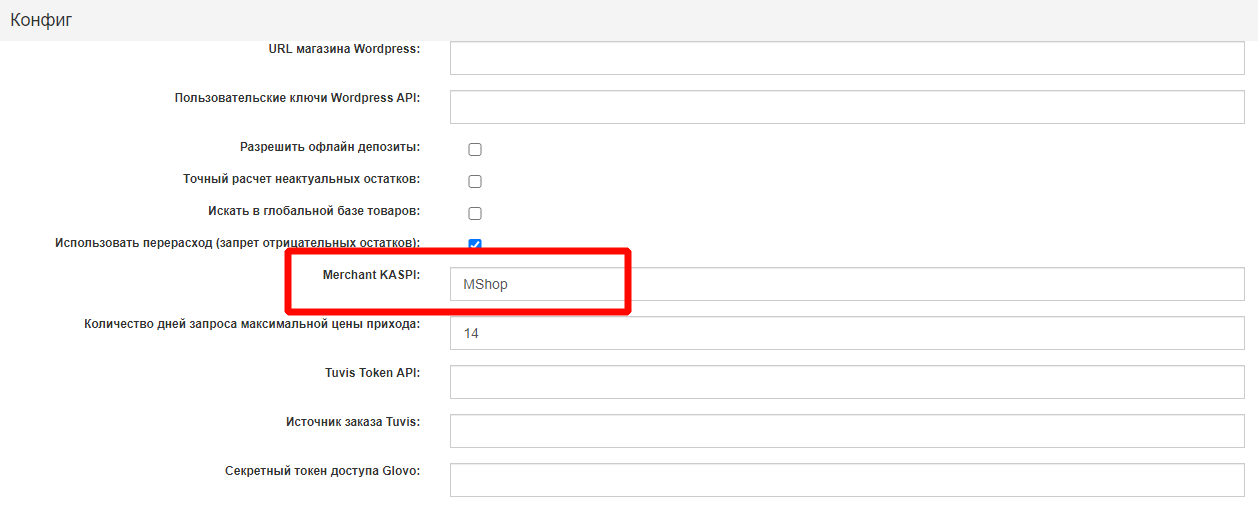This screenshot has height=508, width=1258.
Task: Click the Количество дней запроса максимальной цены label
Action: click(252, 324)
